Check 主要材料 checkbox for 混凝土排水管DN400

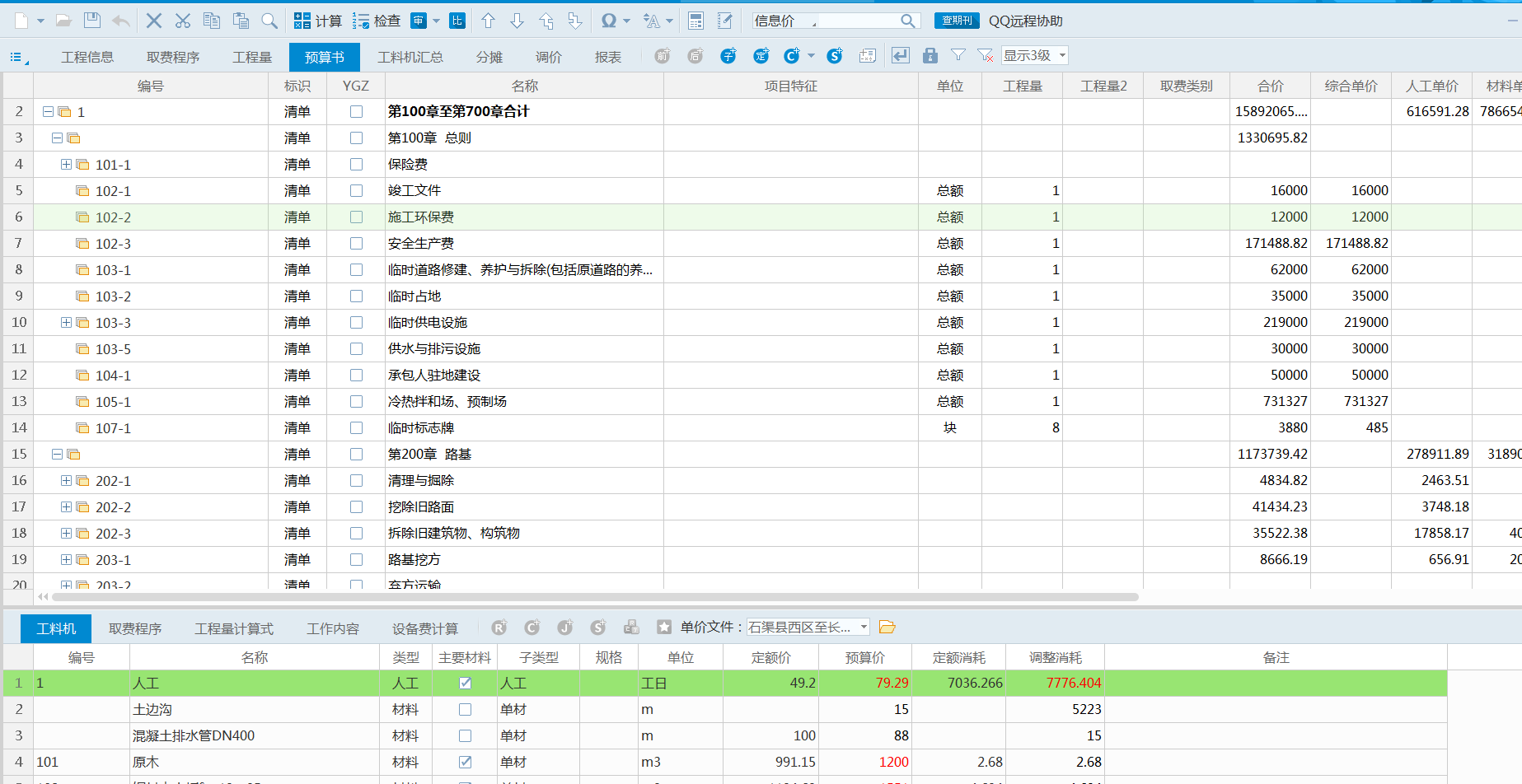click(x=465, y=735)
